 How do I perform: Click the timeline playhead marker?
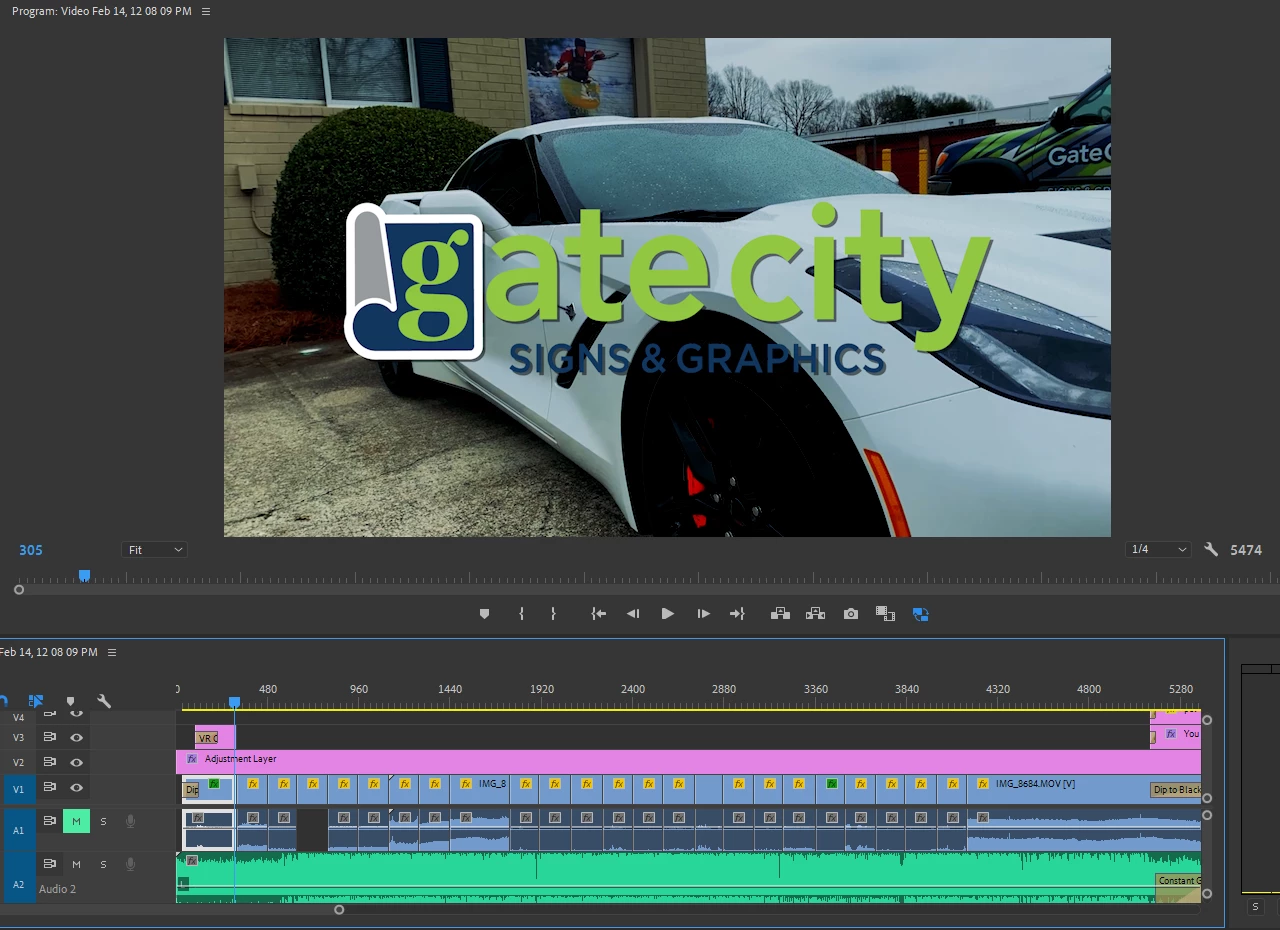tap(234, 702)
